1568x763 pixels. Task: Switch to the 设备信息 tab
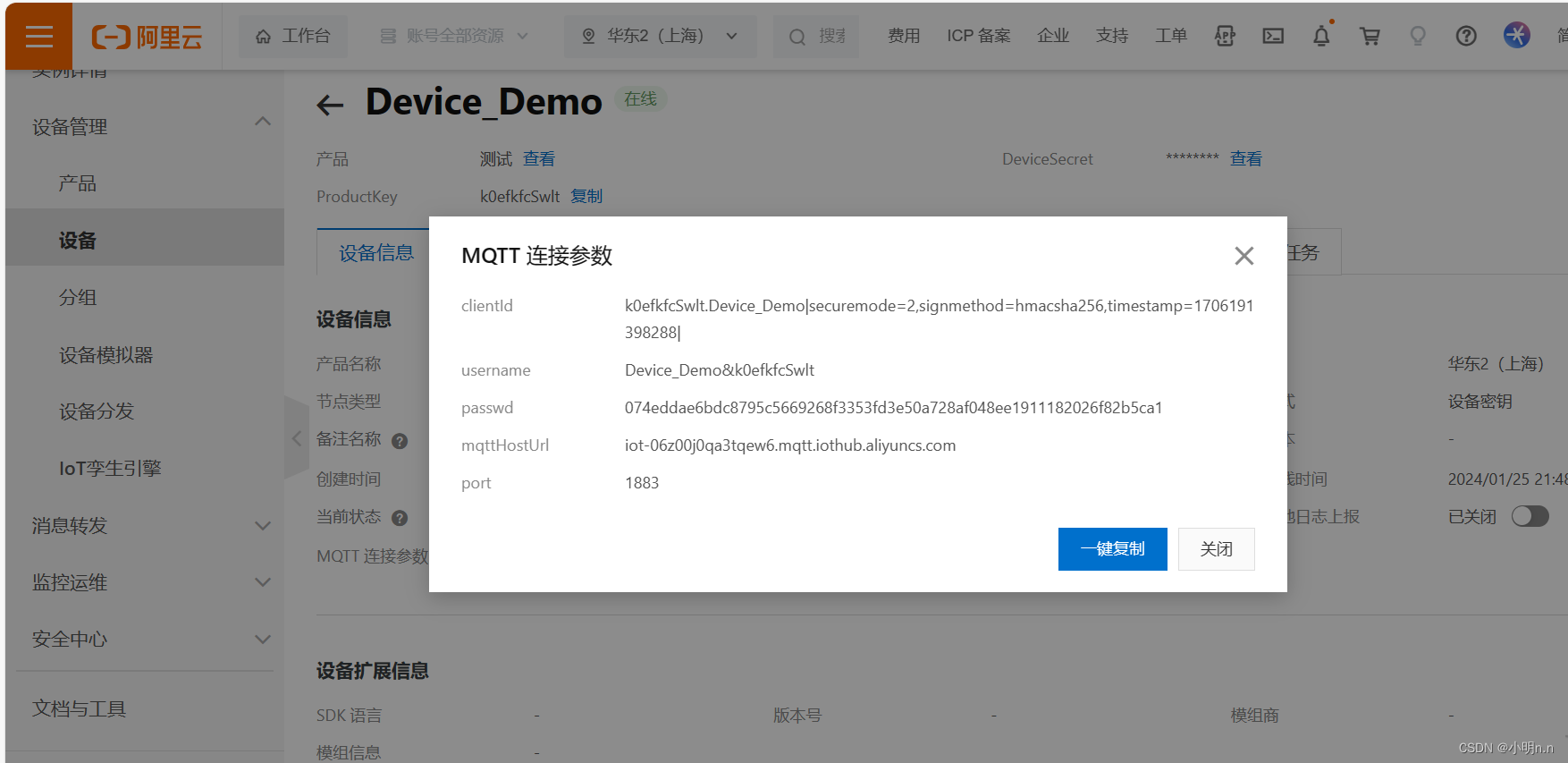pos(375,253)
